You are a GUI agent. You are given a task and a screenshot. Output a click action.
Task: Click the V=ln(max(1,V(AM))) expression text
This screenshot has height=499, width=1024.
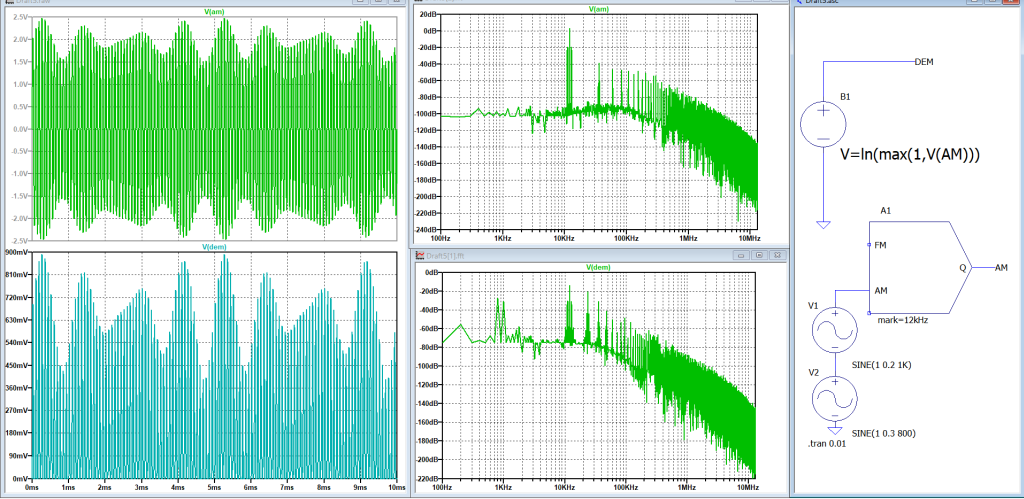point(907,154)
